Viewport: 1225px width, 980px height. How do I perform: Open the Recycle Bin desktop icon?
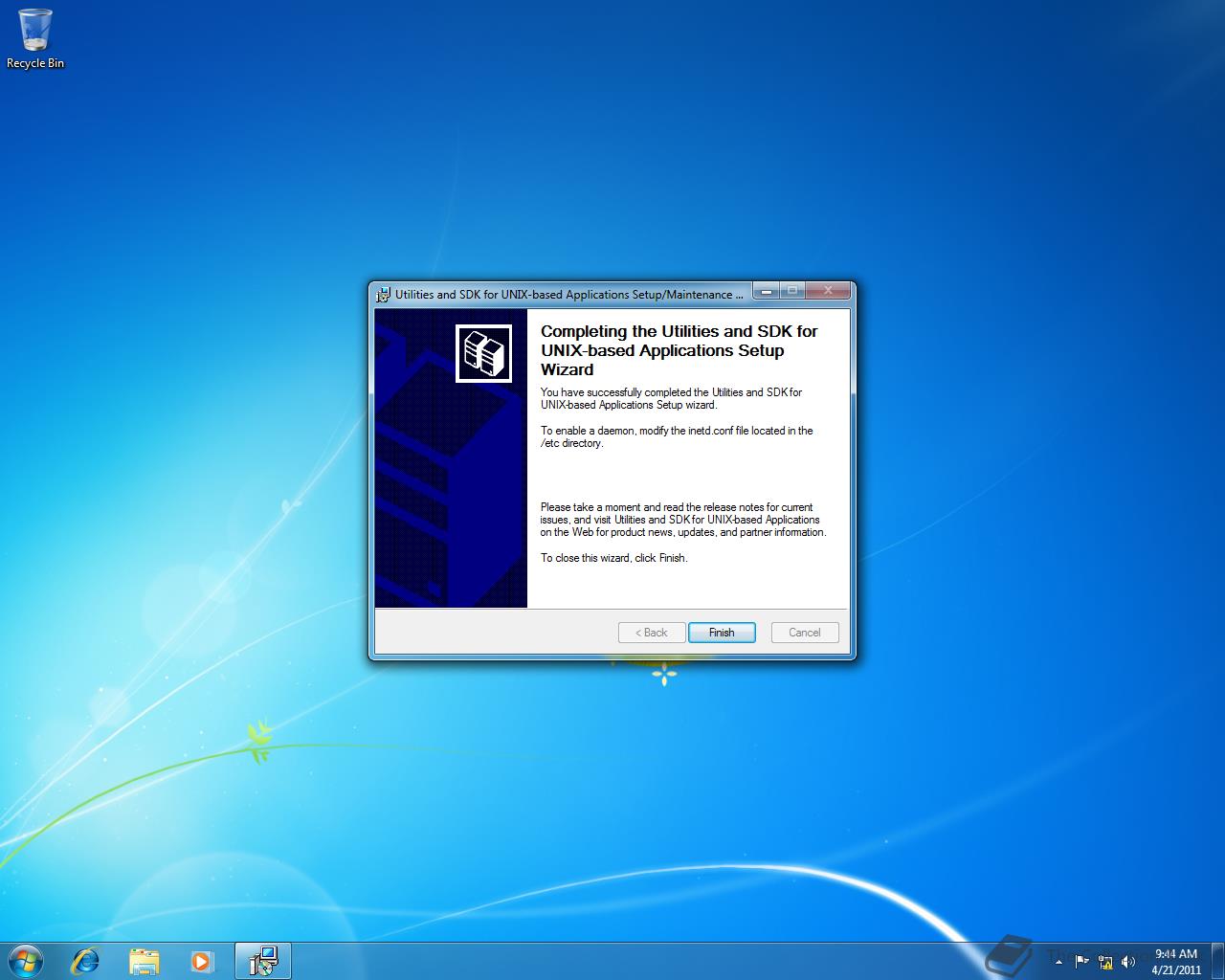point(35,39)
